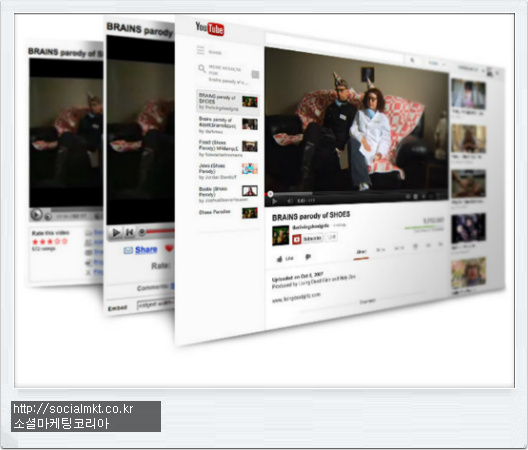528x450 pixels.
Task: Click the thumbs-up Like icon
Action: tap(279, 259)
